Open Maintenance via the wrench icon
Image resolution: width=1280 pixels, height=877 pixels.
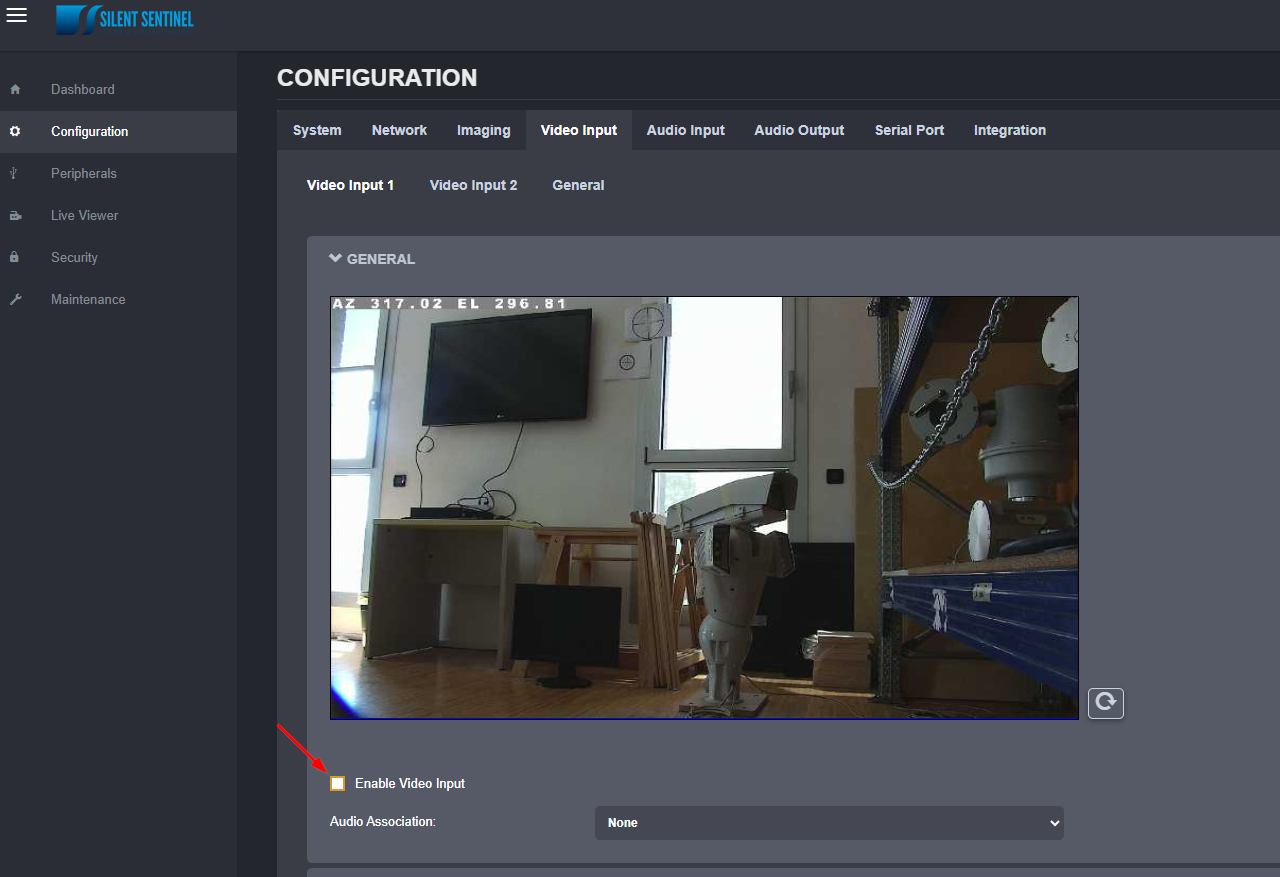(x=15, y=299)
